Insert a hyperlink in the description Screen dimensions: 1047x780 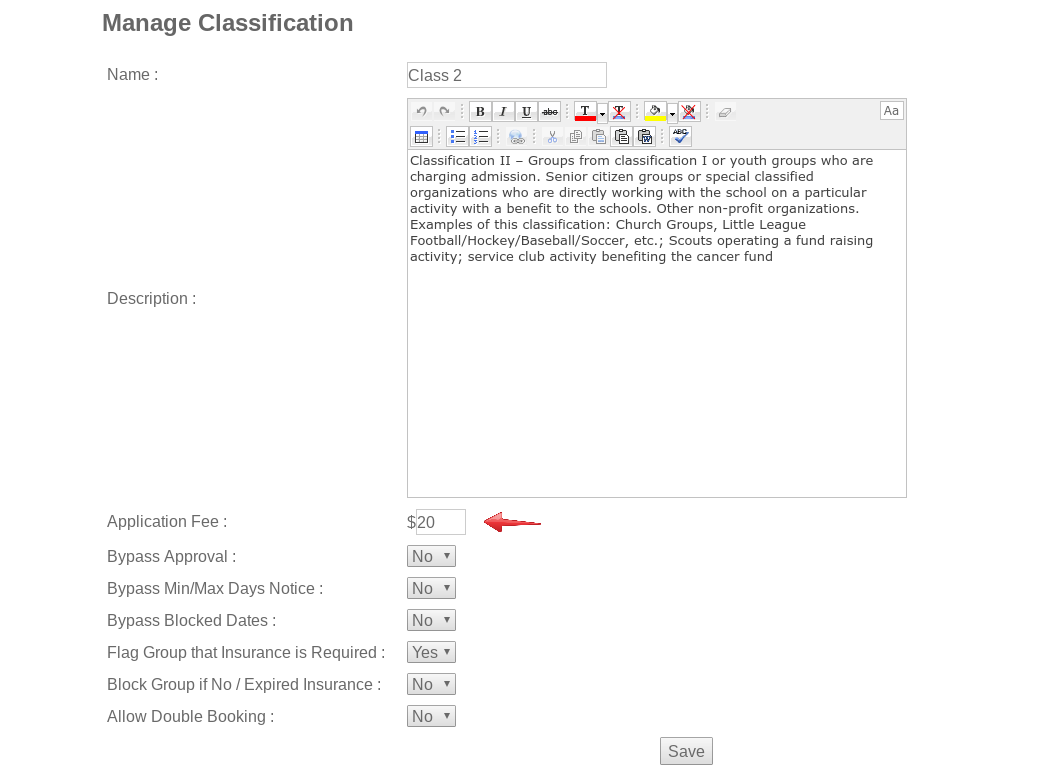pos(518,136)
